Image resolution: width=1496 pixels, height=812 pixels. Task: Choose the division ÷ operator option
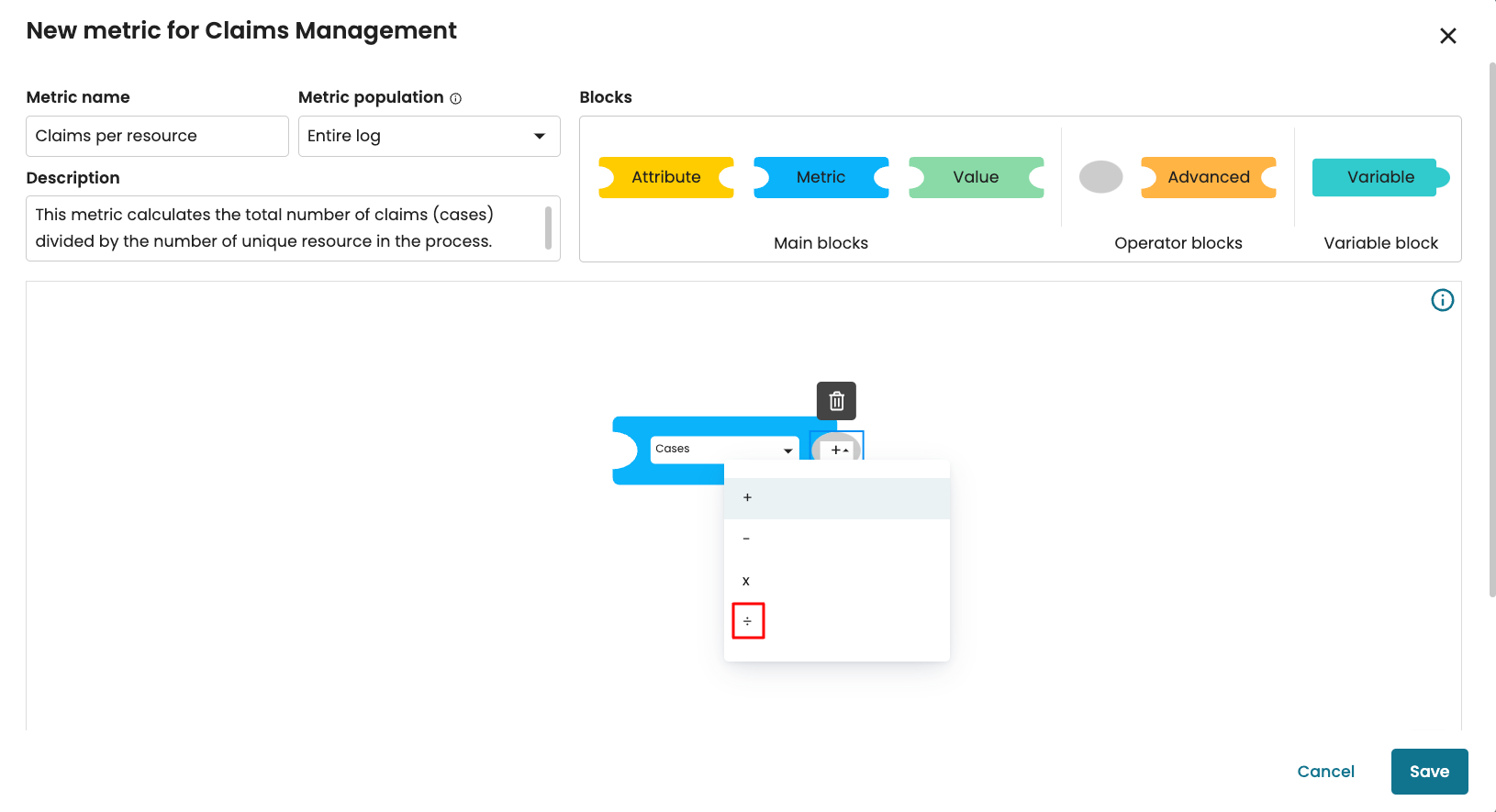[748, 621]
